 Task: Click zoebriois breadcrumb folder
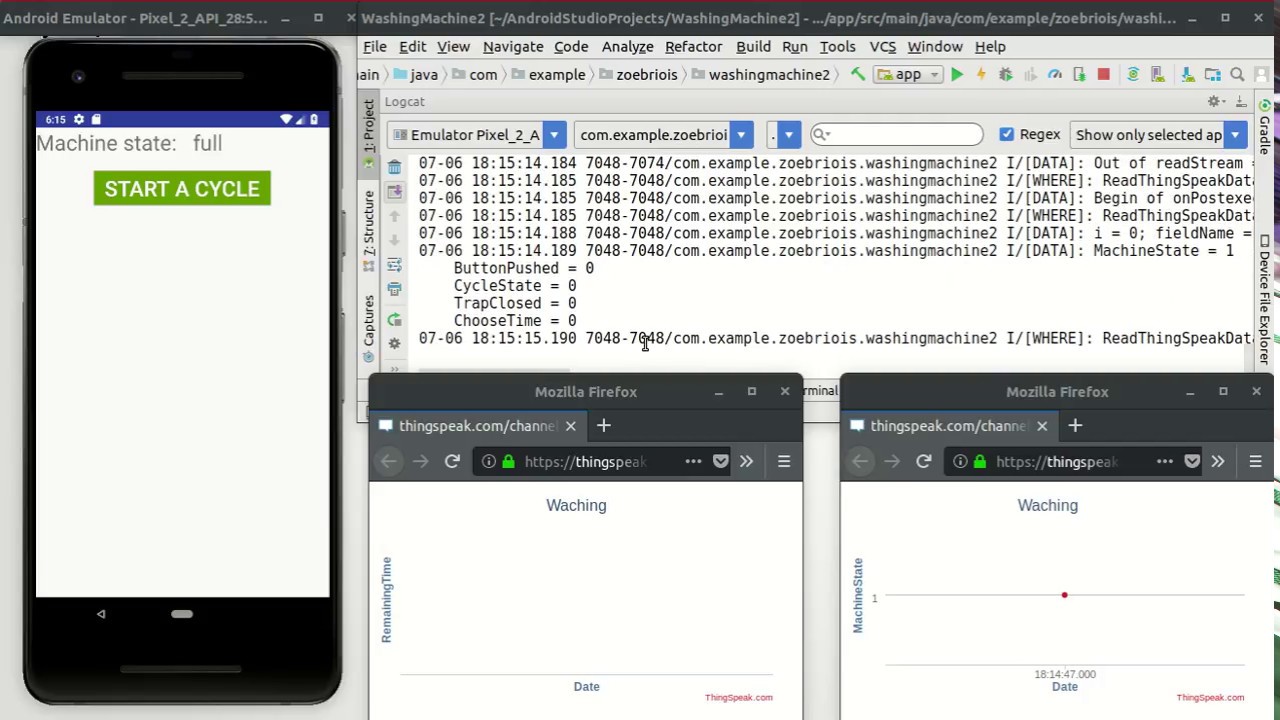(x=638, y=75)
